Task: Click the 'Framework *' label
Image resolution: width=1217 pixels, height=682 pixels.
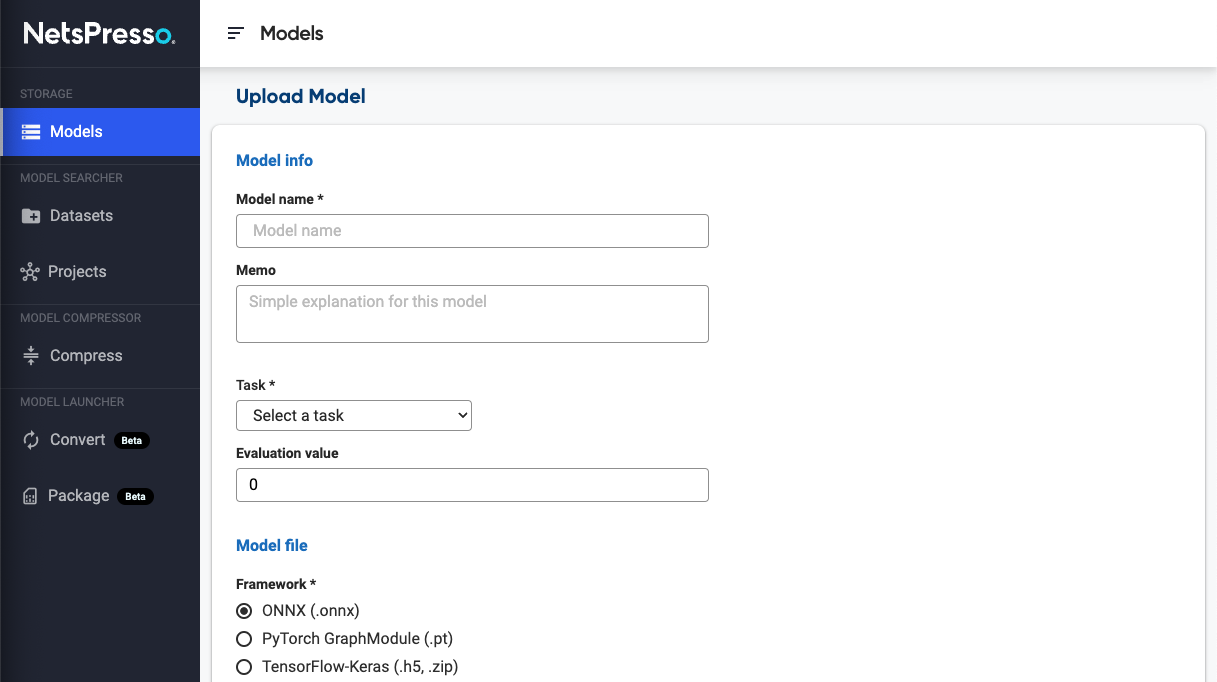Action: [276, 584]
